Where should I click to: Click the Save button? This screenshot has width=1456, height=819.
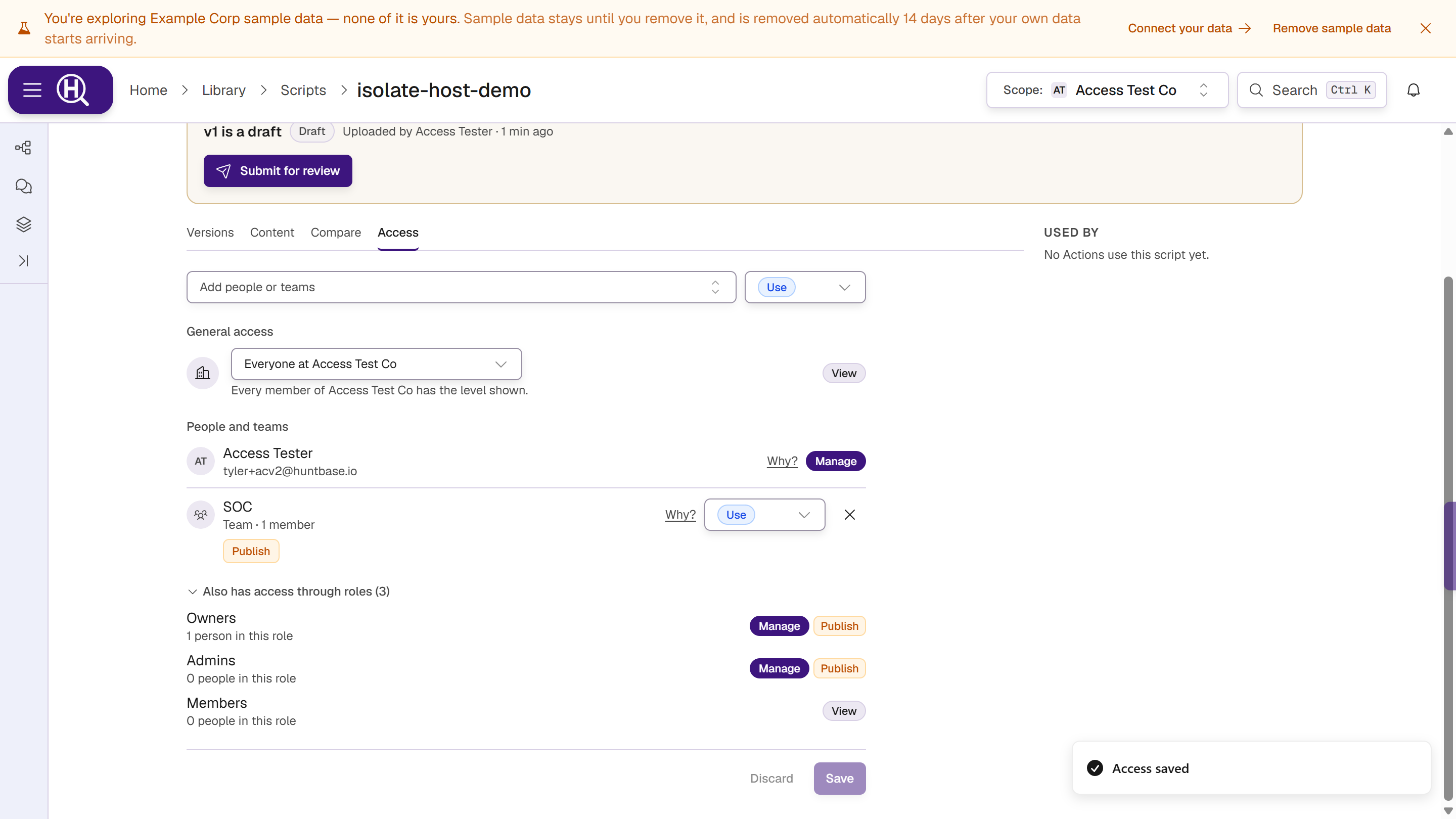[x=839, y=779]
